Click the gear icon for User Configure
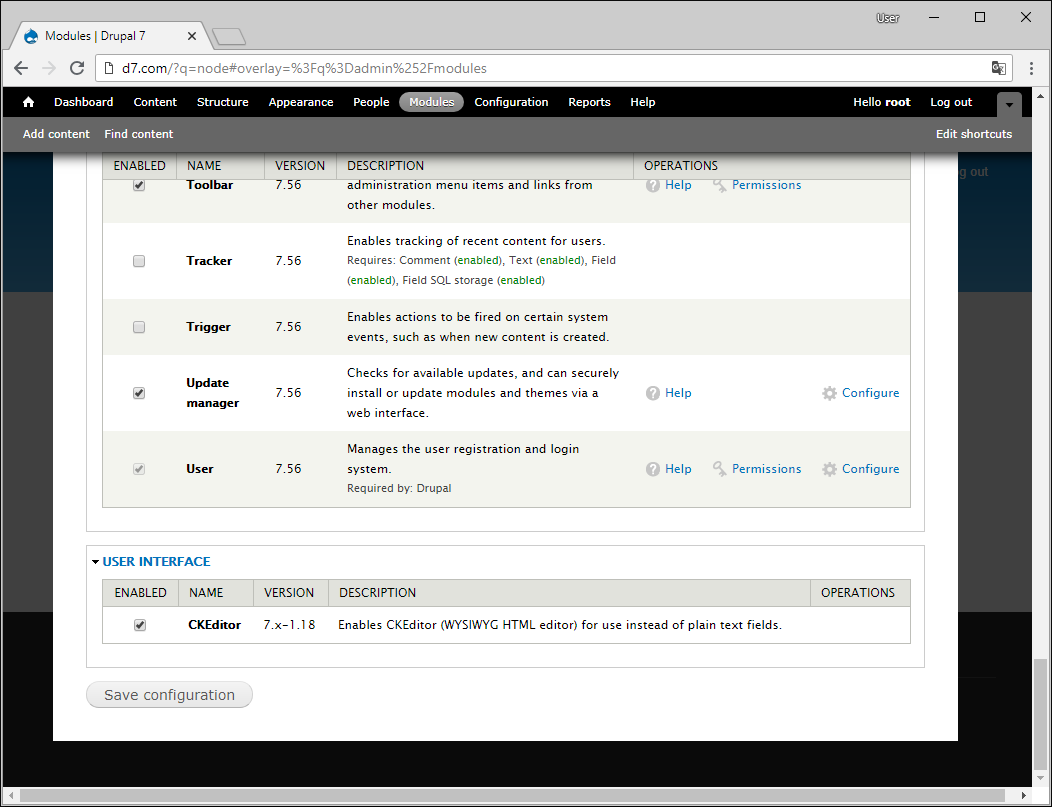Image resolution: width=1052 pixels, height=807 pixels. [829, 469]
